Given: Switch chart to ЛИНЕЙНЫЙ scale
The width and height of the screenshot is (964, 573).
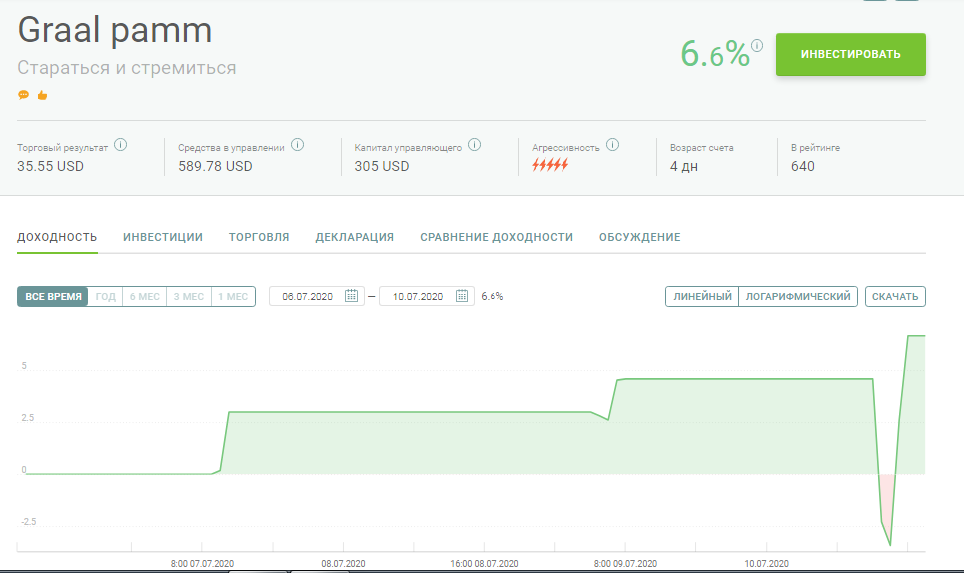Looking at the screenshot, I should click(x=702, y=296).
